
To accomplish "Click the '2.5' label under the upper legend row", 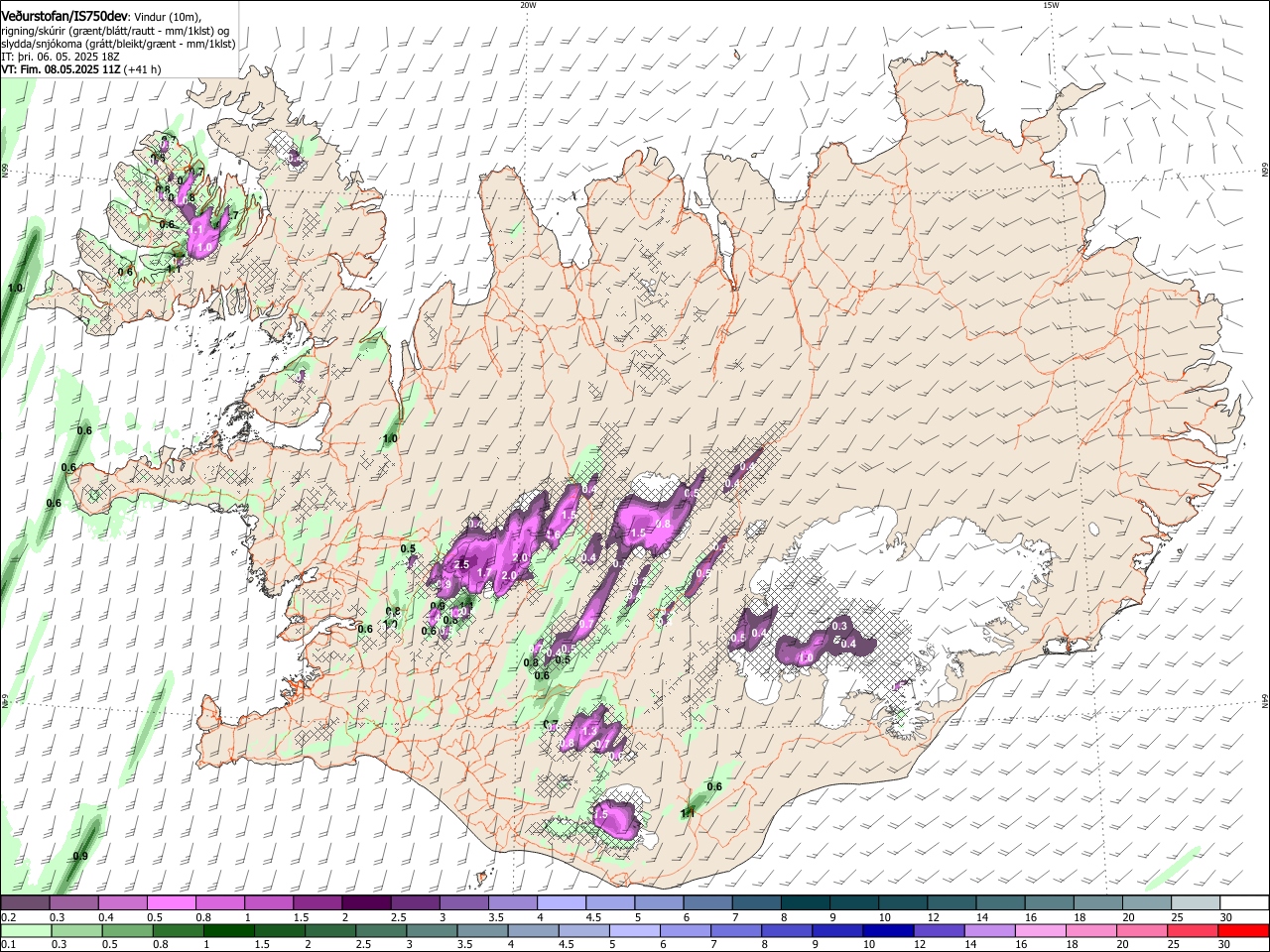I will pos(398,917).
